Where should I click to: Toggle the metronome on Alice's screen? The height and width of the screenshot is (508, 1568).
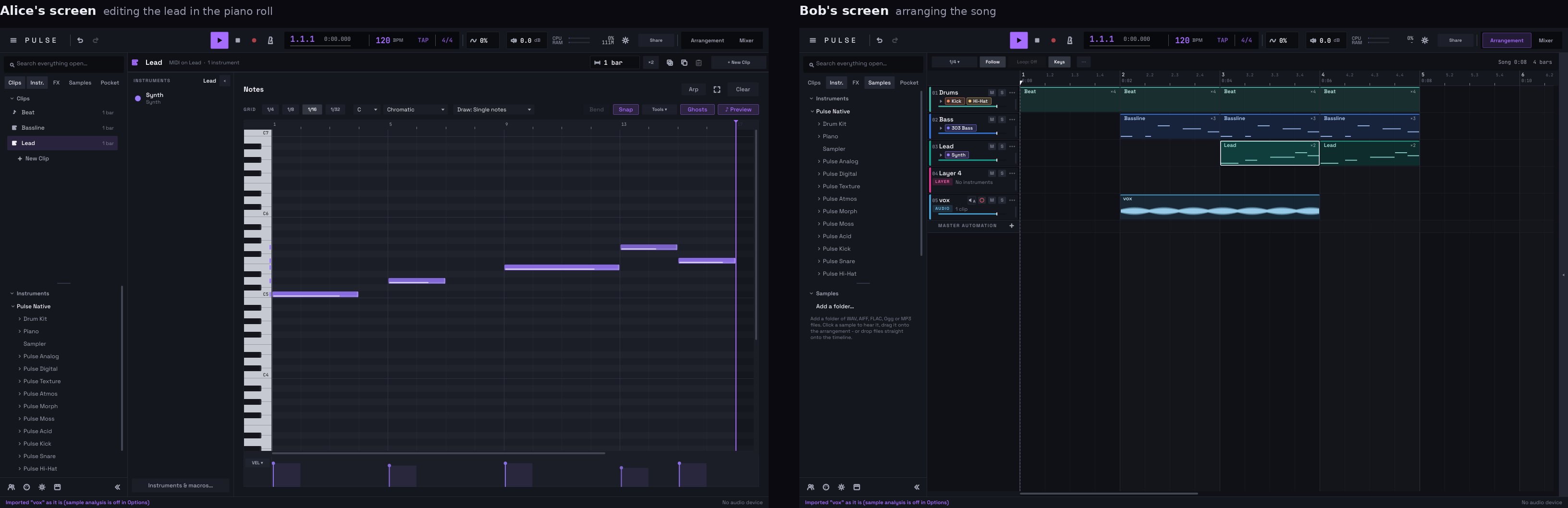(270, 40)
